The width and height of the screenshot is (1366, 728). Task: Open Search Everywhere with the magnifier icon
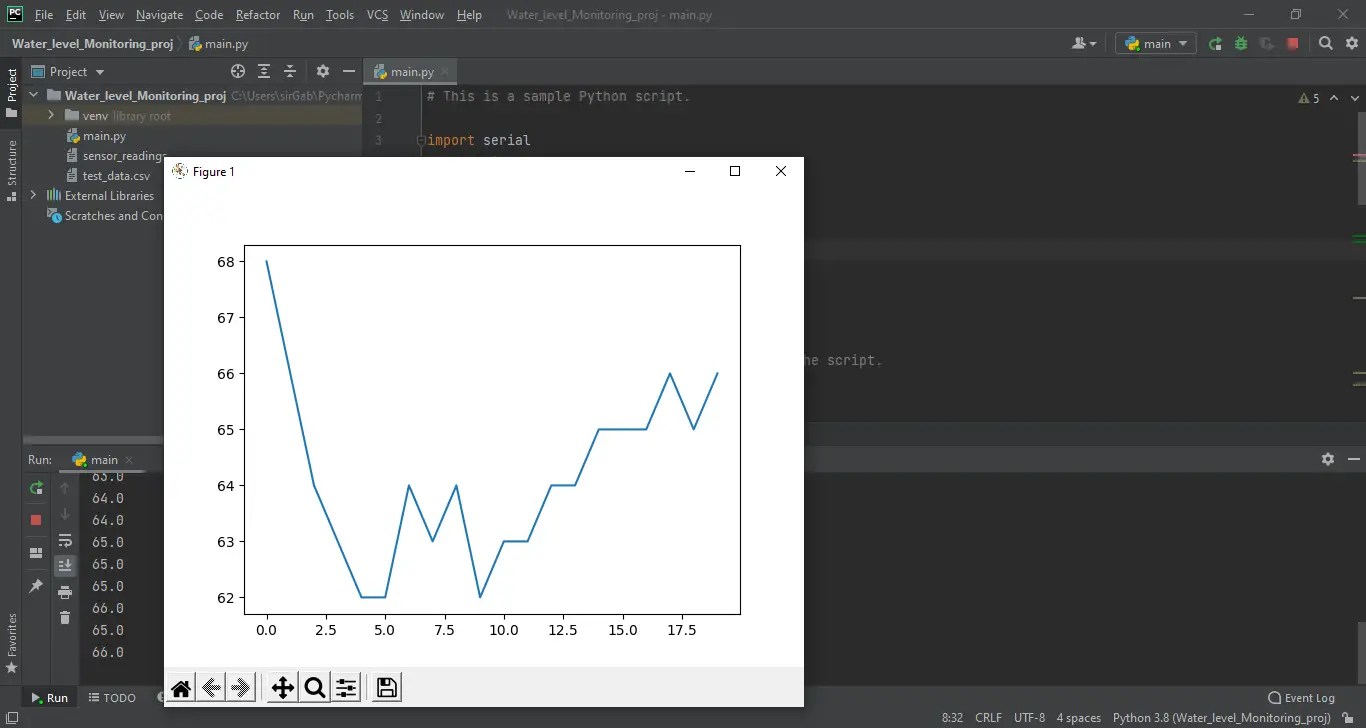1326,44
